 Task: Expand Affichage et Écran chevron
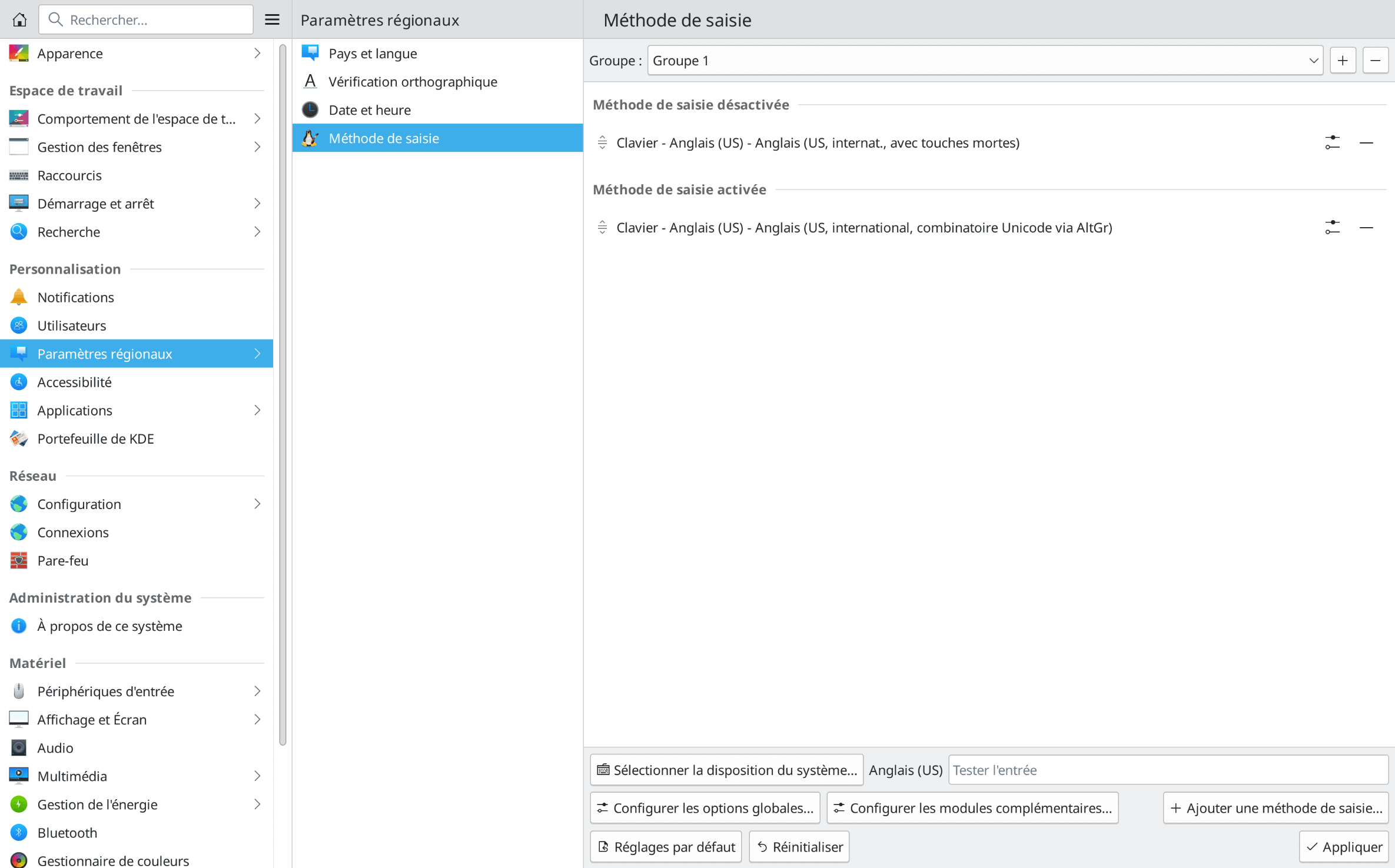257,719
